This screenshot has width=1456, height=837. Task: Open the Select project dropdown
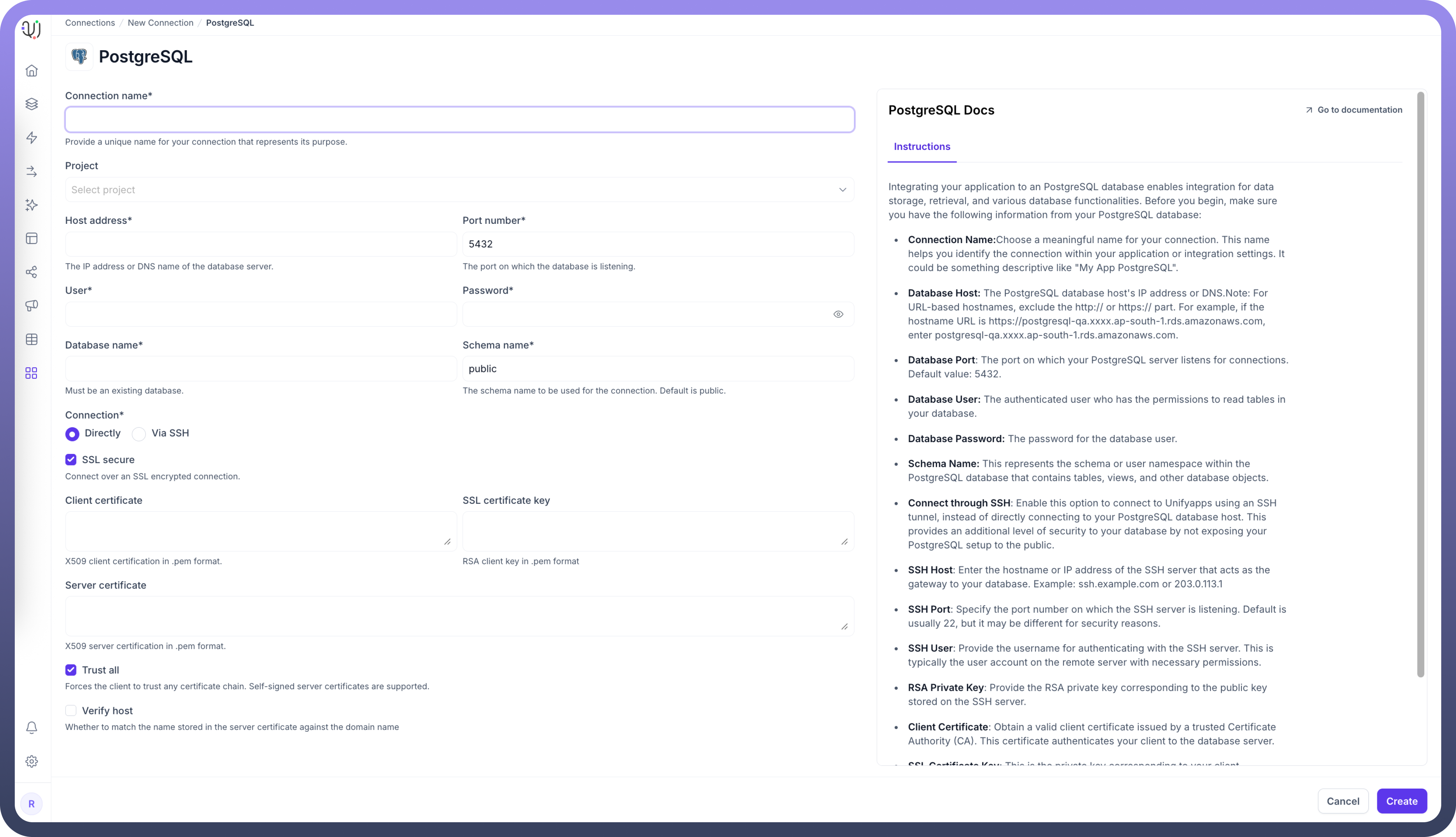pyautogui.click(x=459, y=190)
